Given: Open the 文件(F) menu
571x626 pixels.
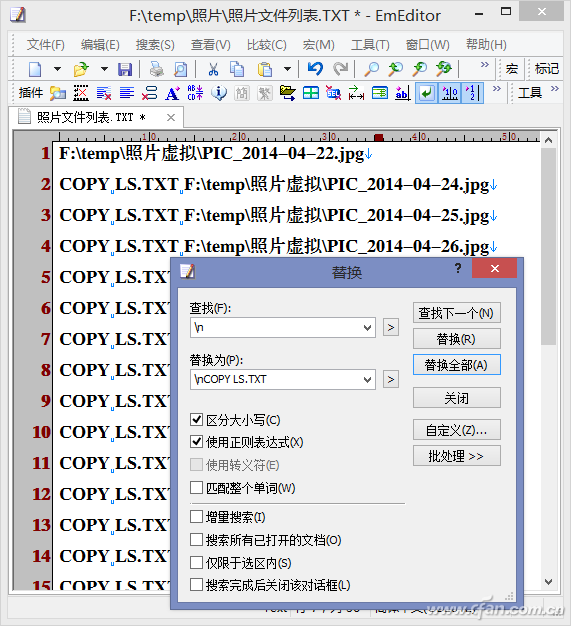Looking at the screenshot, I should click(x=46, y=45).
